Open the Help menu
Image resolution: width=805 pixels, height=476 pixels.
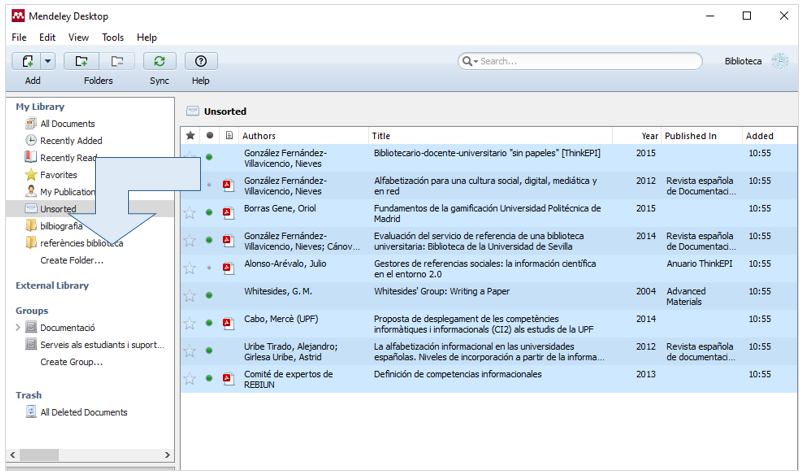[147, 37]
